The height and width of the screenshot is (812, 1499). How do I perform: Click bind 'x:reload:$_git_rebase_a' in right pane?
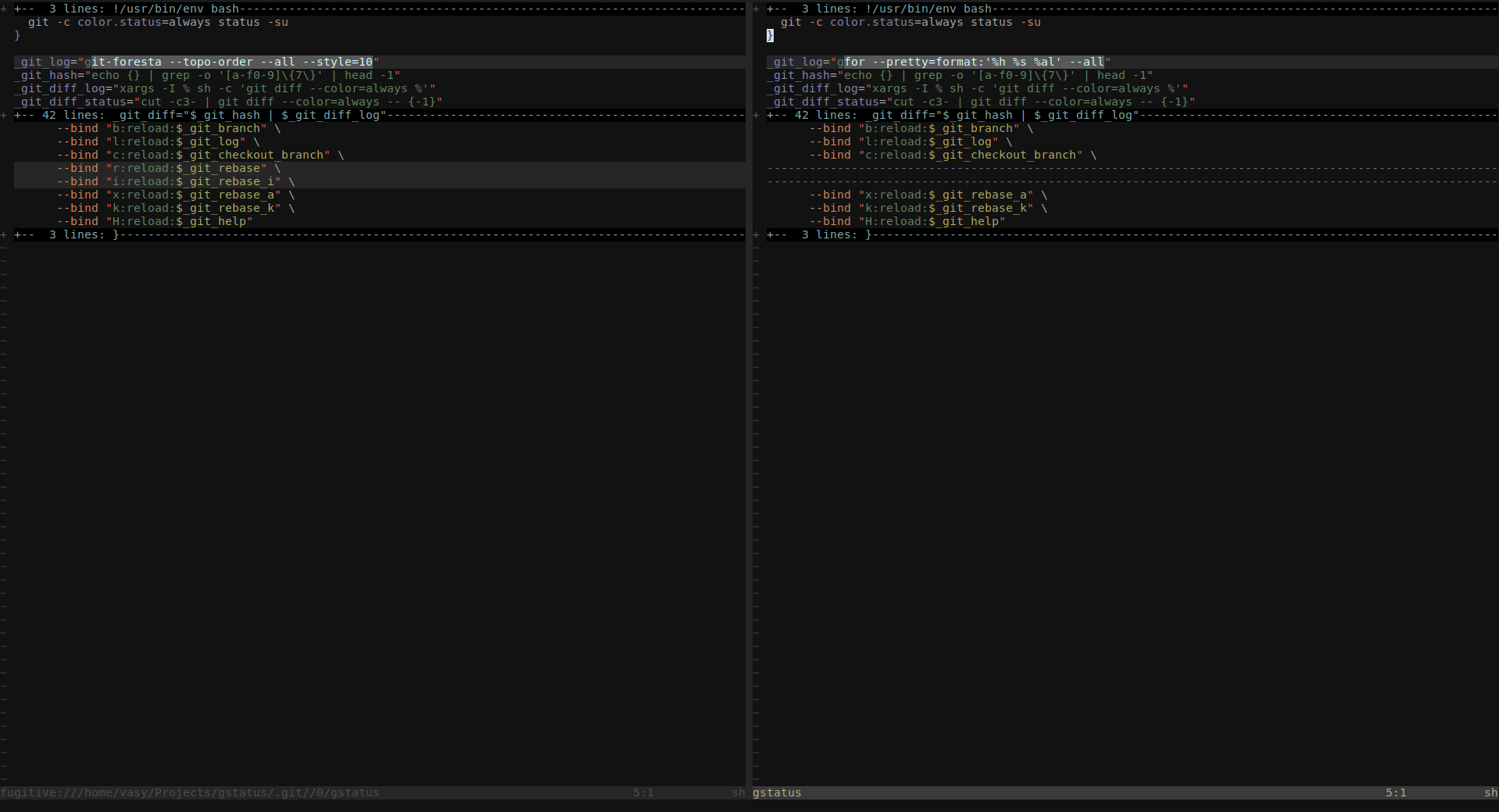tap(928, 195)
